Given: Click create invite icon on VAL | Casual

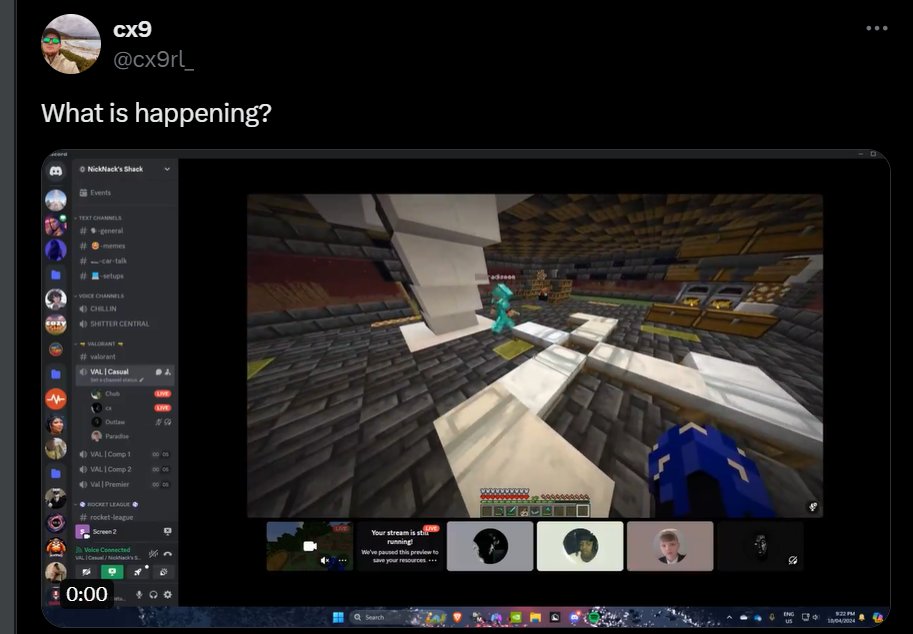Looking at the screenshot, I should coord(168,371).
